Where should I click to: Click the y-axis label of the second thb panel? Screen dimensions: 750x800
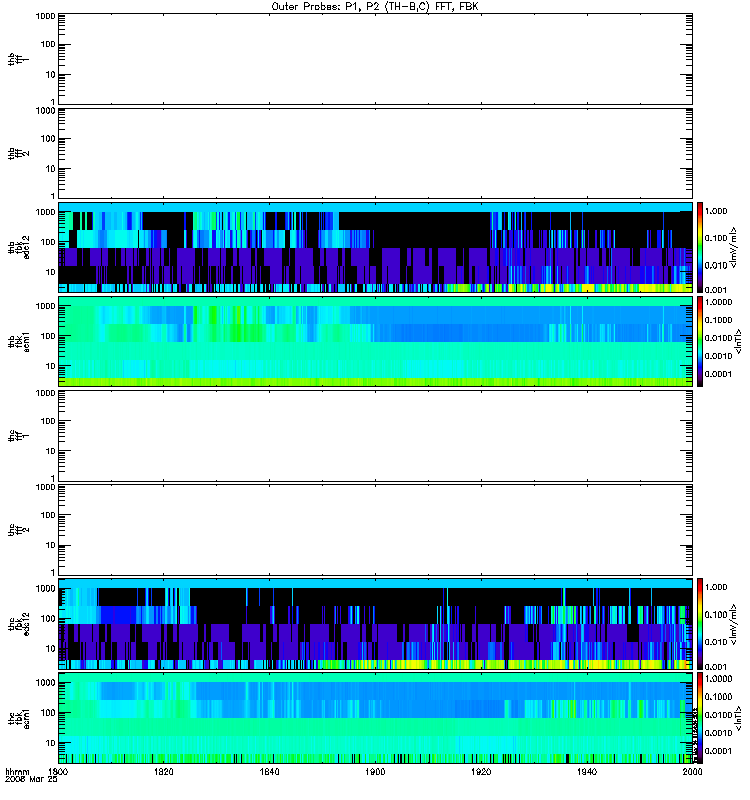pos(18,153)
